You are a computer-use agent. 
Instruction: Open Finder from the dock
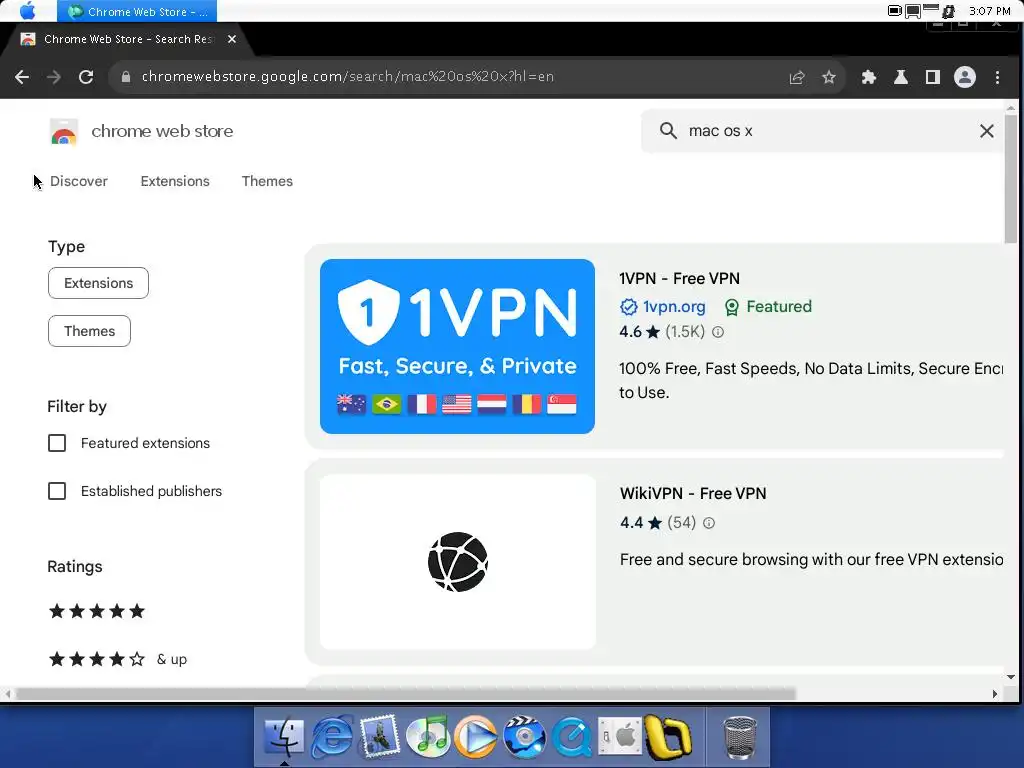tap(283, 737)
